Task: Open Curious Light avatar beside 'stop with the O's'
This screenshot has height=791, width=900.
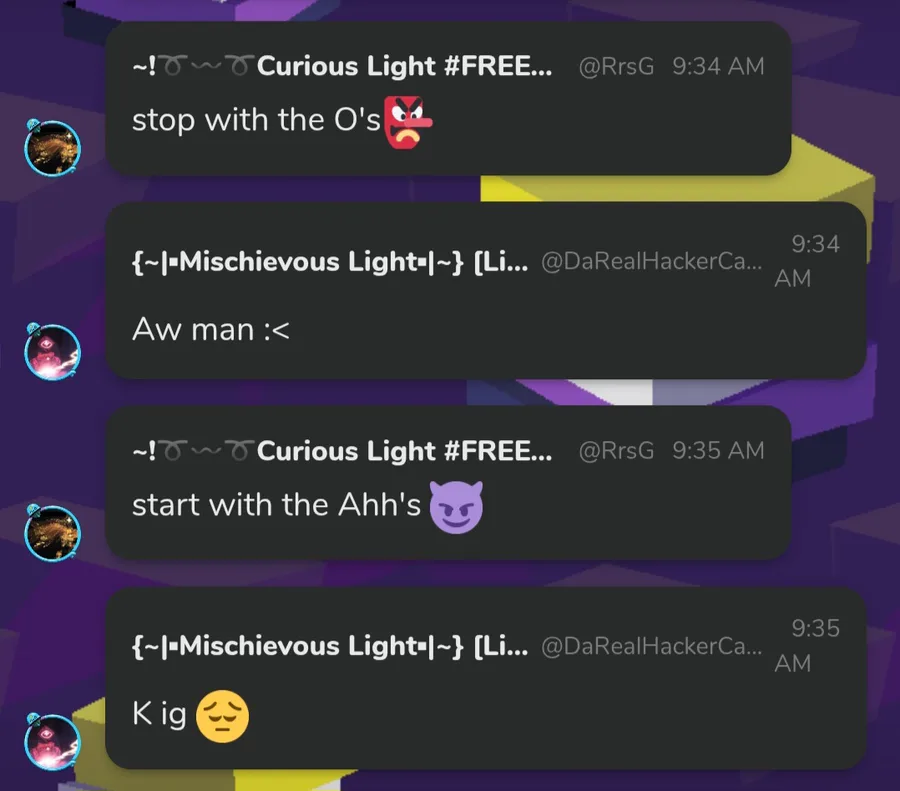Action: 52,148
